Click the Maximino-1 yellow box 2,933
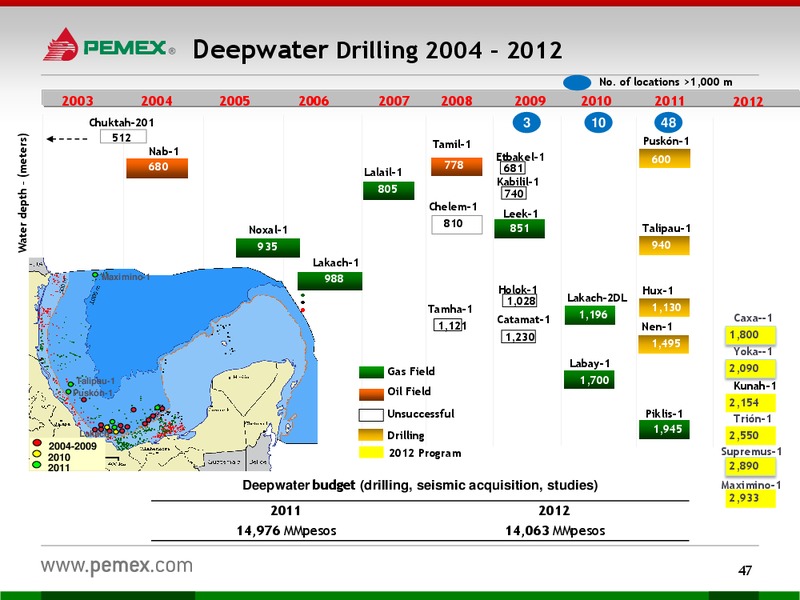800x600 pixels. (x=750, y=498)
